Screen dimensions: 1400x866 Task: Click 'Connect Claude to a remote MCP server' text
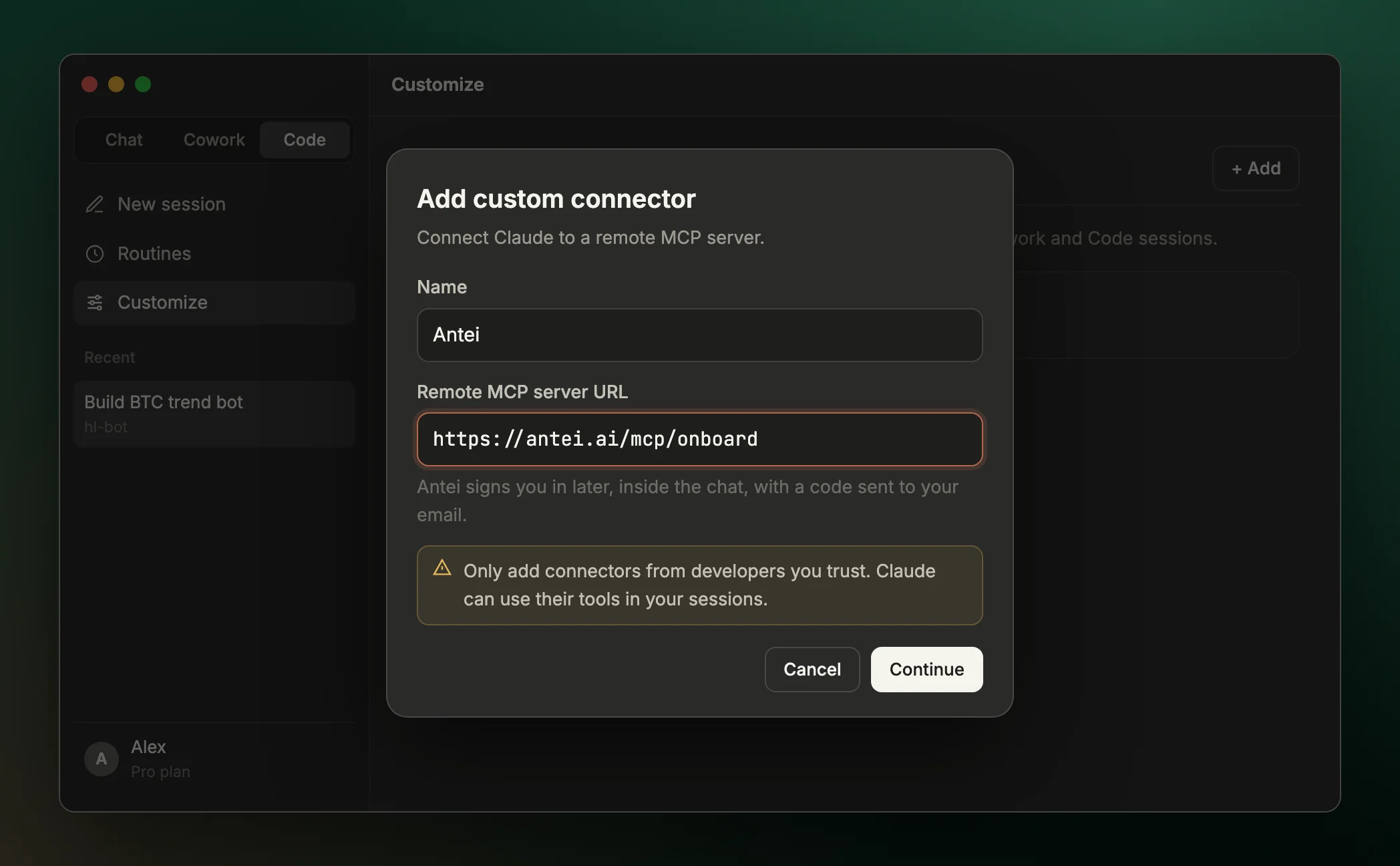[590, 238]
